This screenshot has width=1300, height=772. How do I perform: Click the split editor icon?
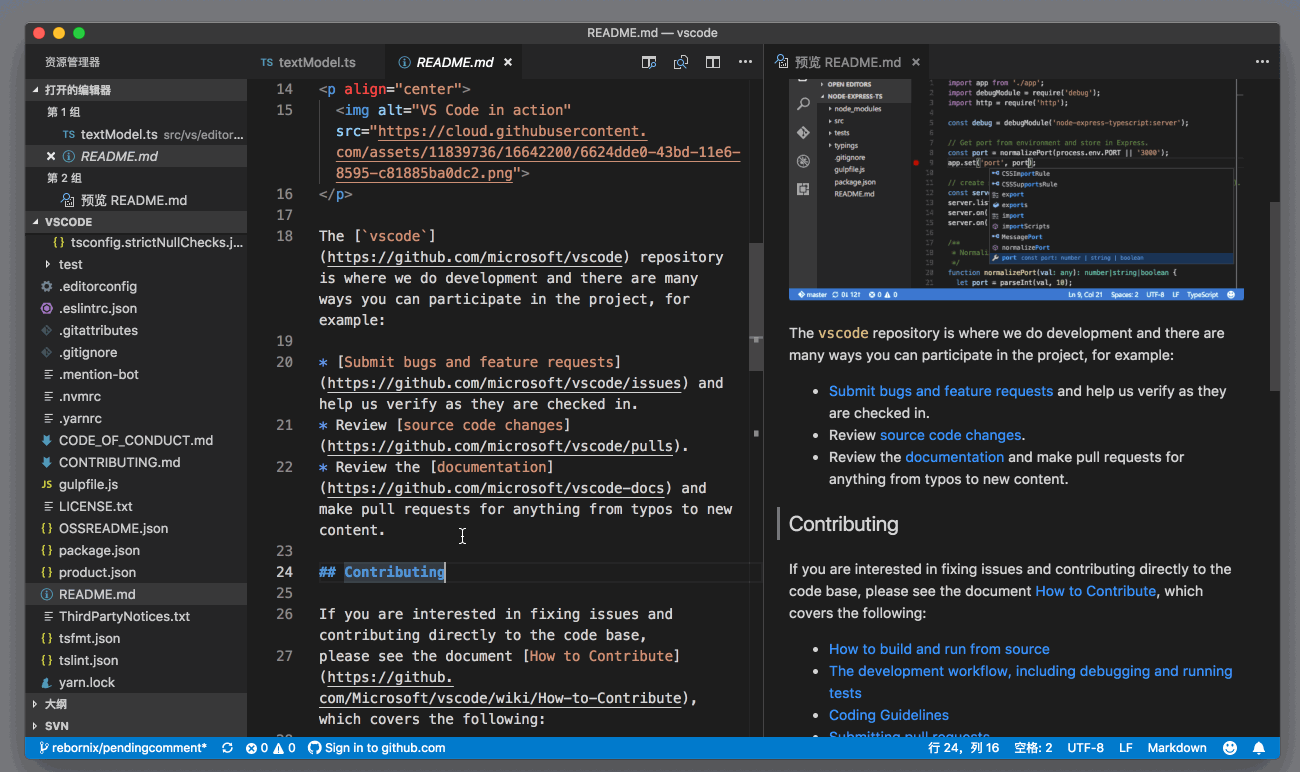pyautogui.click(x=713, y=62)
